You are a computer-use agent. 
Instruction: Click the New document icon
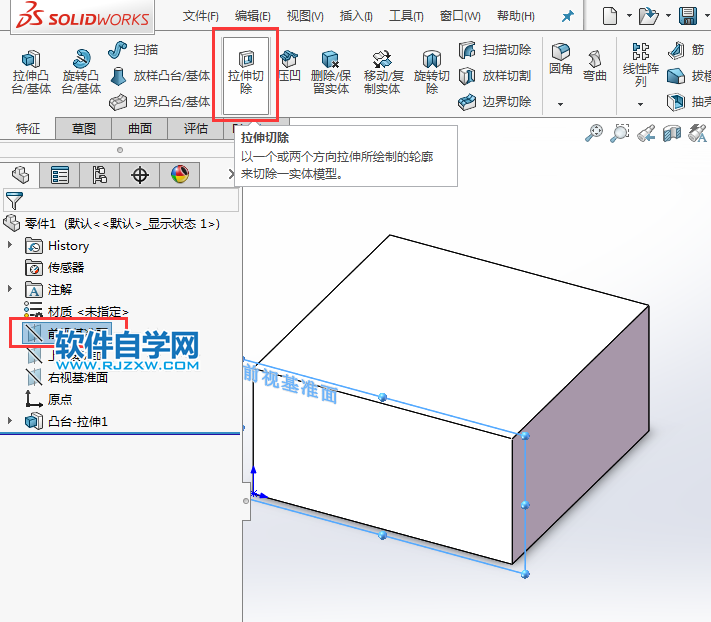pyautogui.click(x=610, y=16)
